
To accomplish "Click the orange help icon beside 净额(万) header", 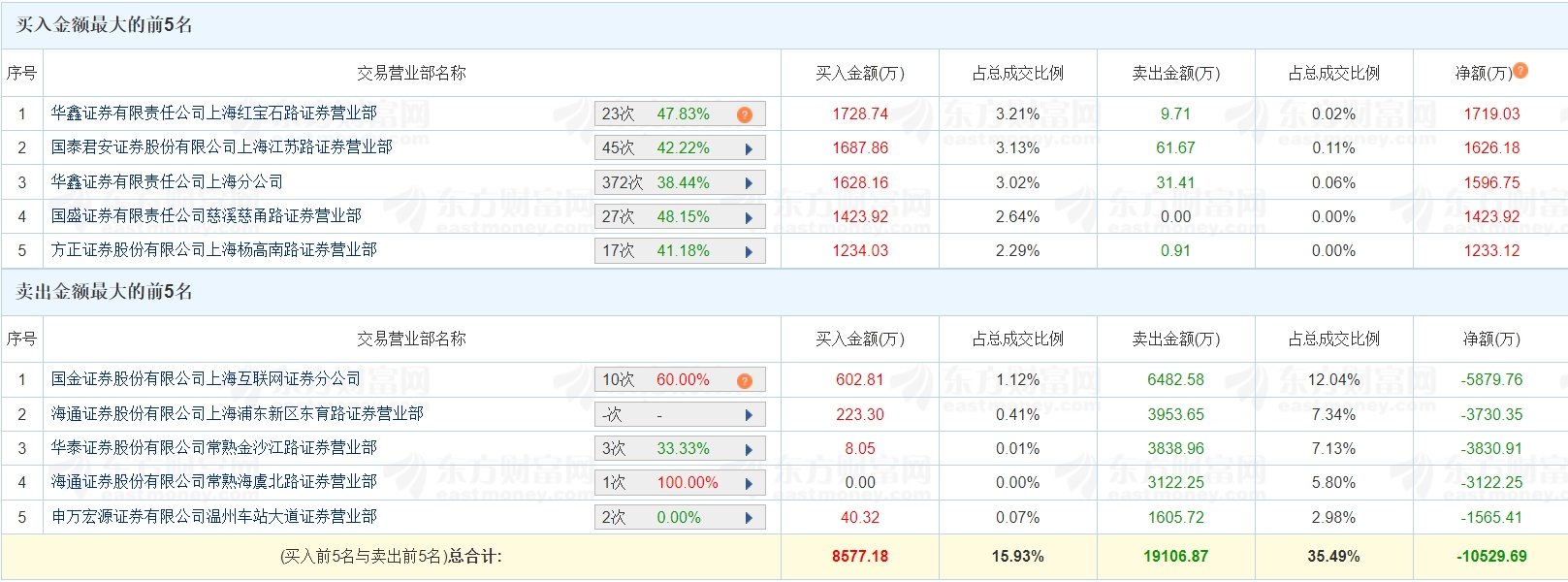I will [1520, 70].
